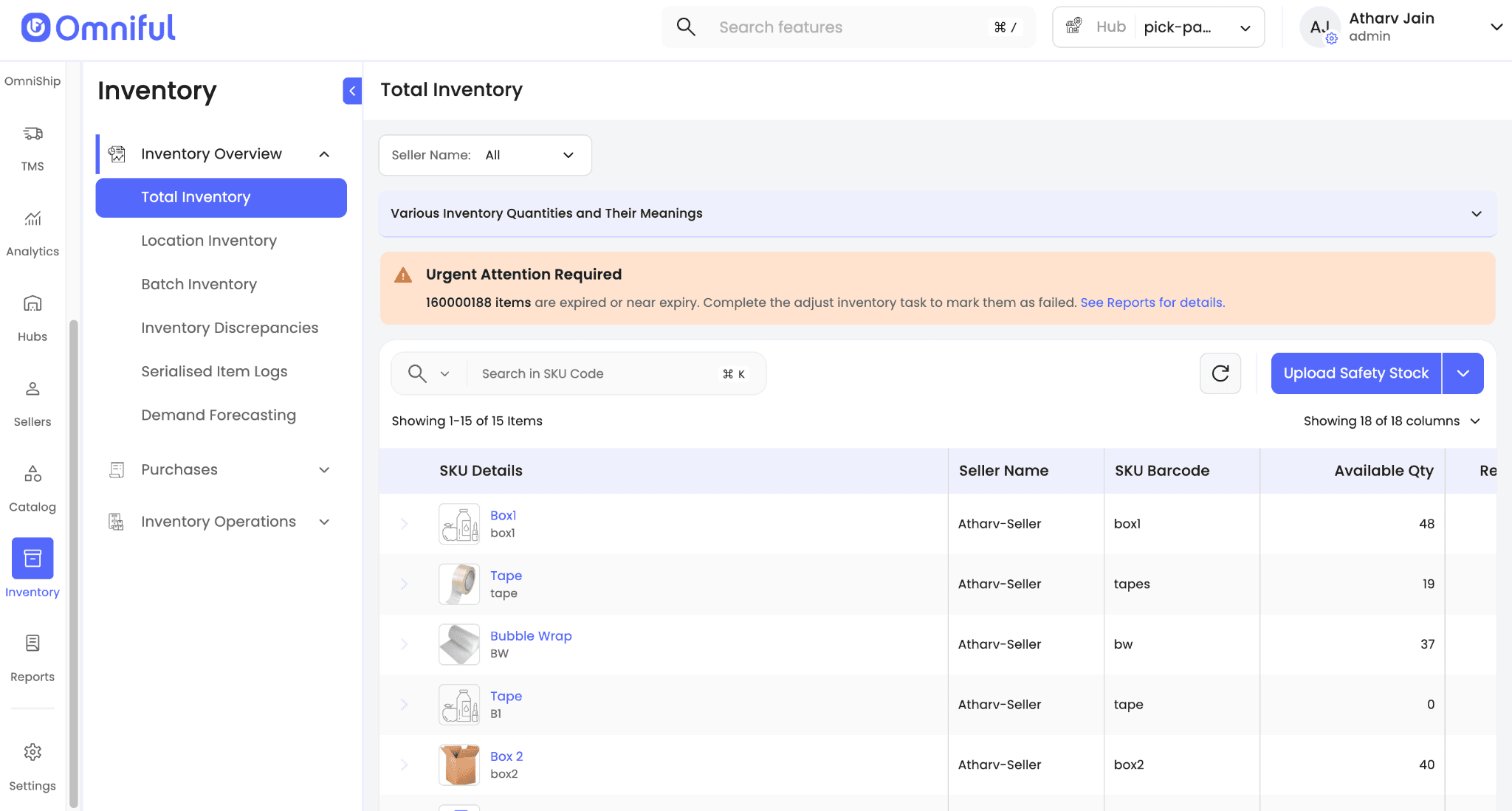Select Location Inventory menu item
Viewport: 1512px width, 811px height.
click(209, 241)
